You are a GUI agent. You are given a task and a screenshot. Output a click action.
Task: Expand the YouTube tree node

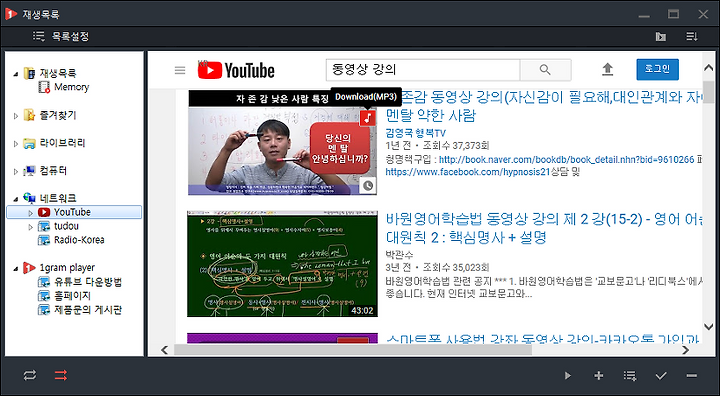(x=31, y=213)
